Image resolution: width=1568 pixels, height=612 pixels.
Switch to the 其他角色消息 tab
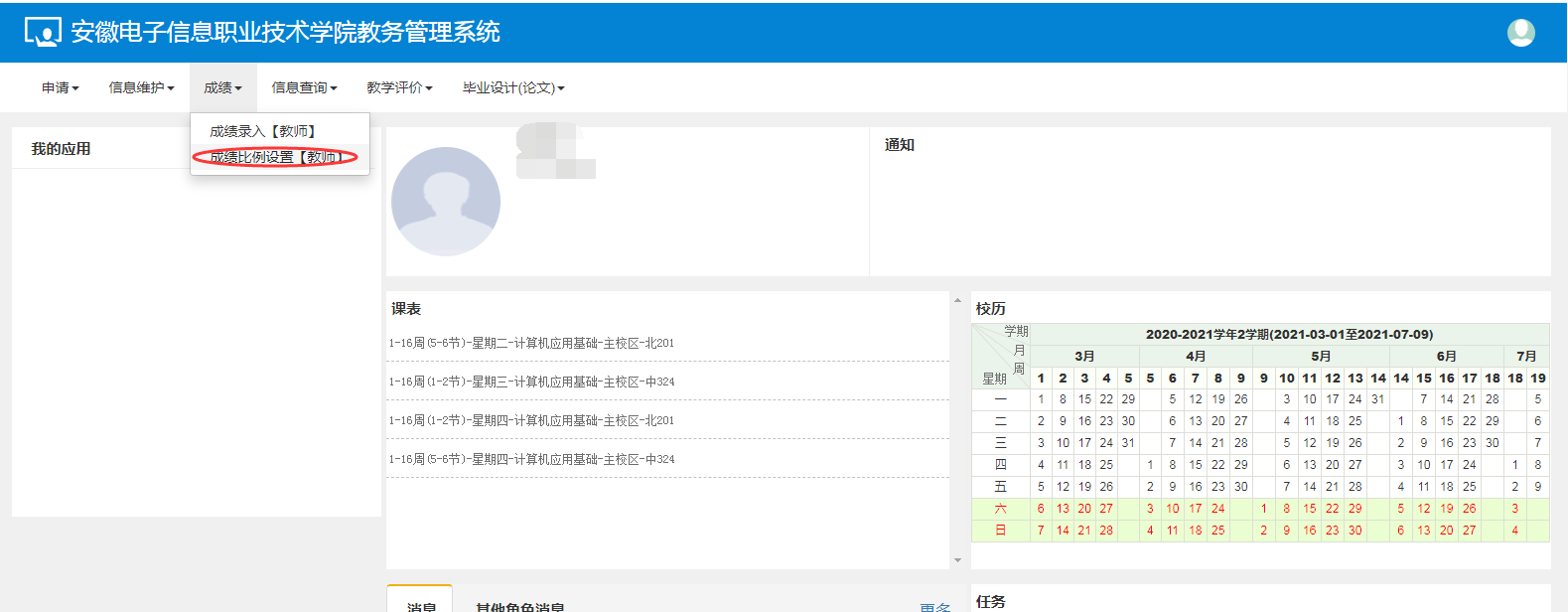click(x=519, y=605)
